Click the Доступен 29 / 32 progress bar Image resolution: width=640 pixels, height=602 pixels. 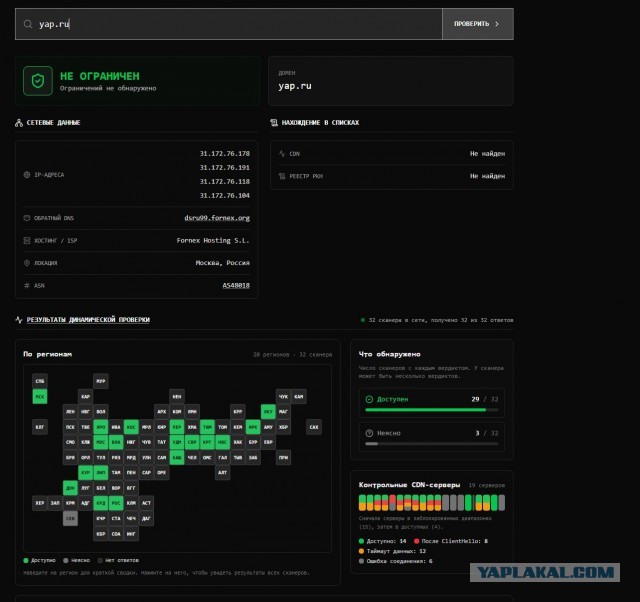tap(432, 410)
